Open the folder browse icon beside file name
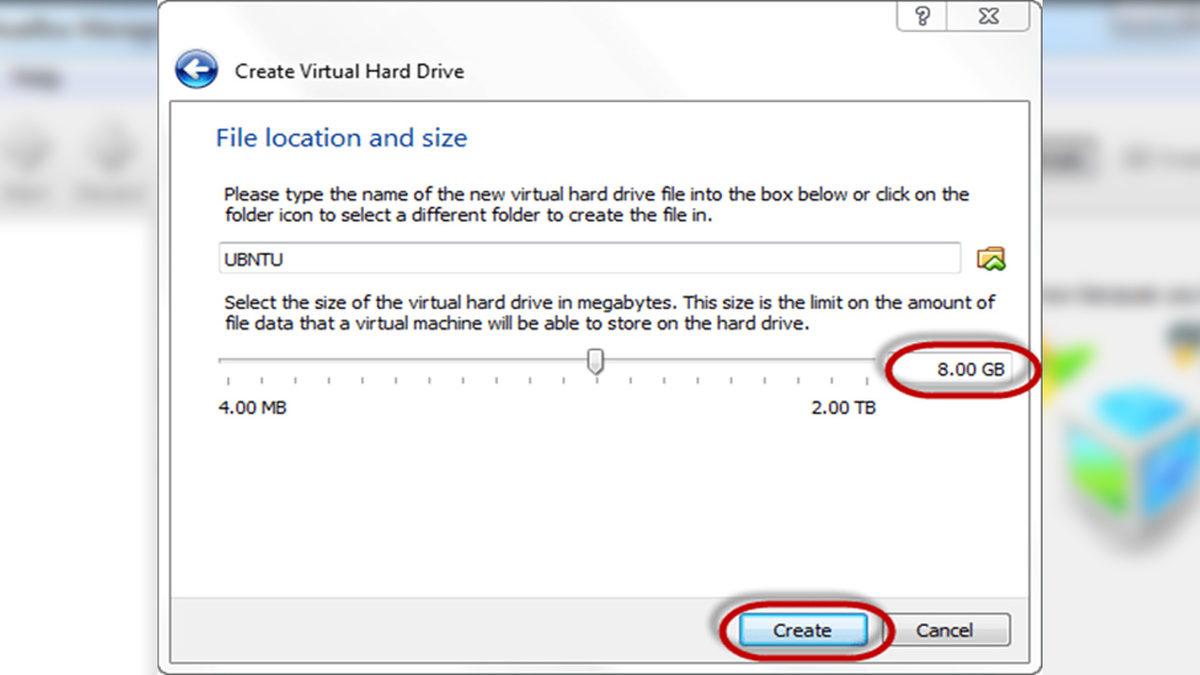1200x675 pixels. click(990, 259)
